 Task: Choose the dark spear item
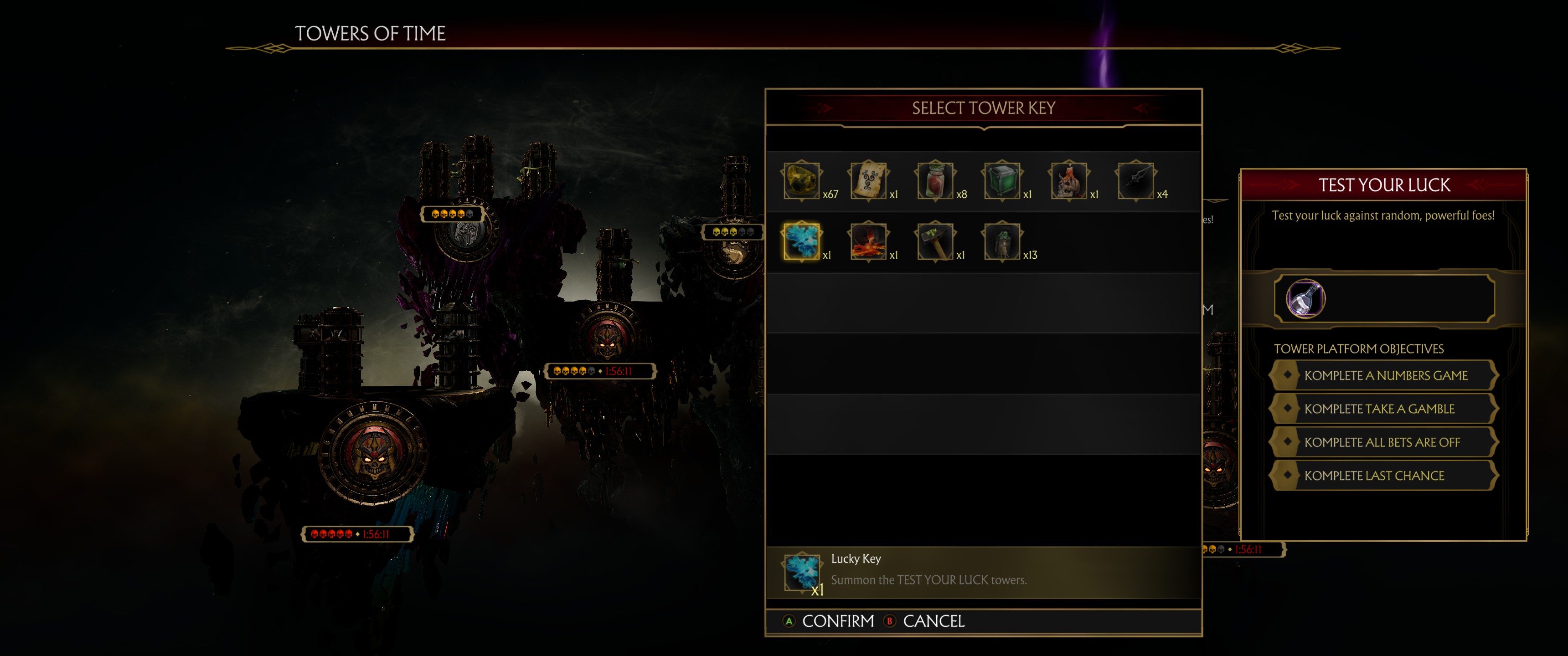pyautogui.click(x=1136, y=181)
